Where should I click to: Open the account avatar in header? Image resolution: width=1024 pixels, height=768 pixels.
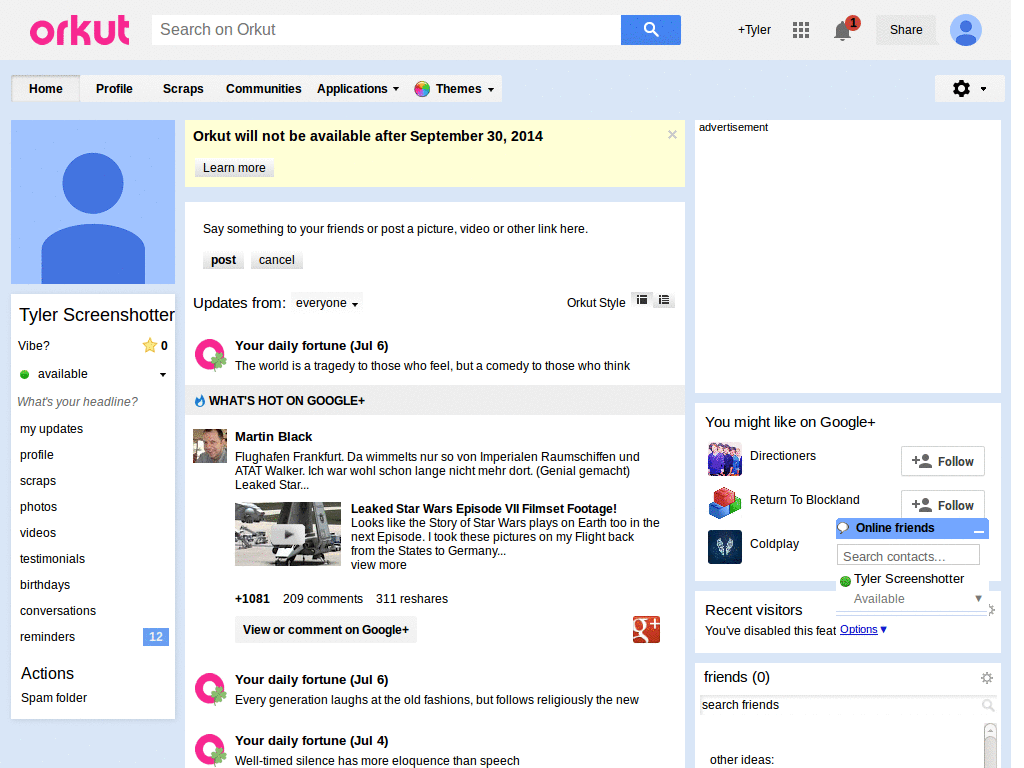coord(965,30)
